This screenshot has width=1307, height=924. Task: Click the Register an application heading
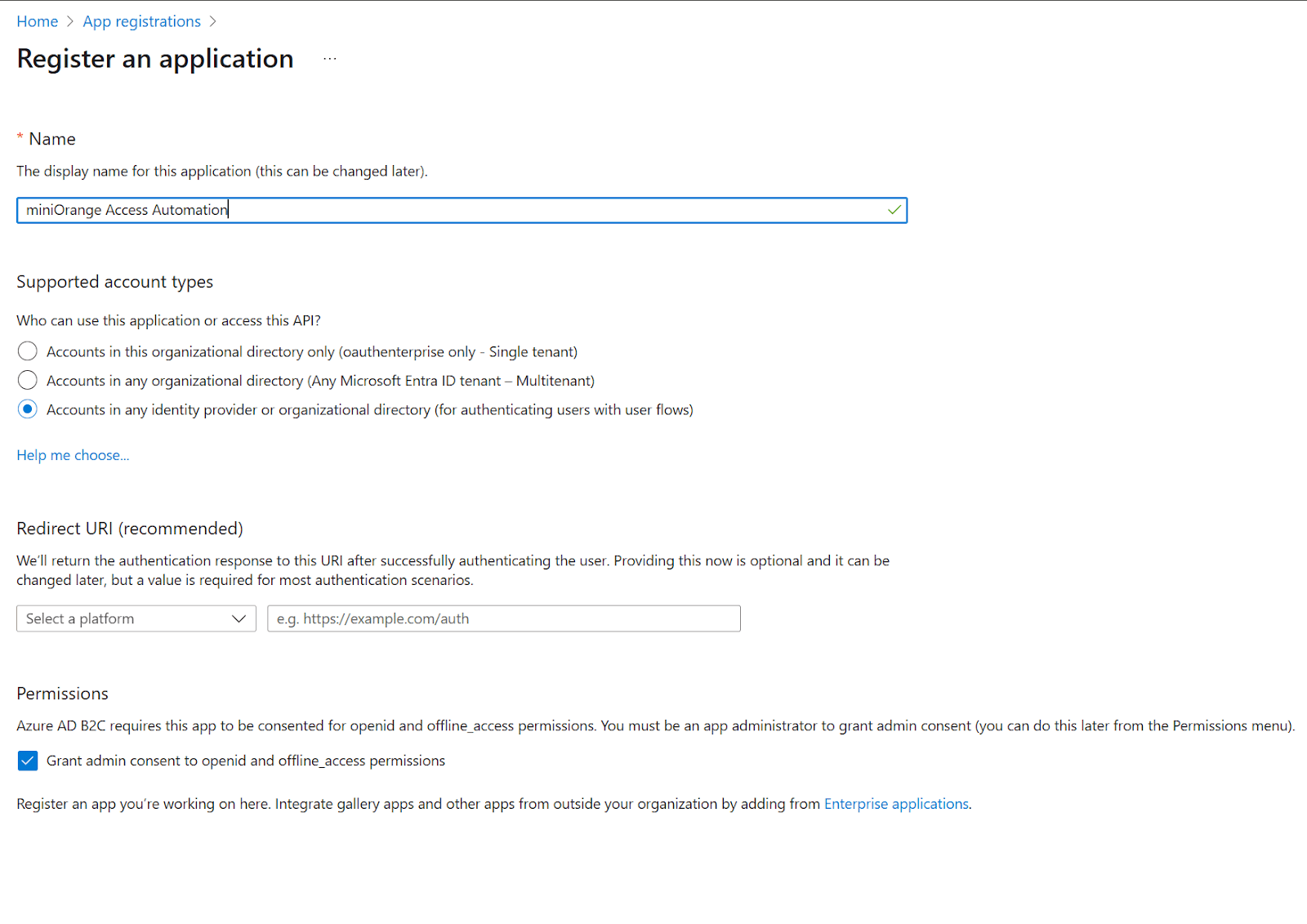click(155, 59)
